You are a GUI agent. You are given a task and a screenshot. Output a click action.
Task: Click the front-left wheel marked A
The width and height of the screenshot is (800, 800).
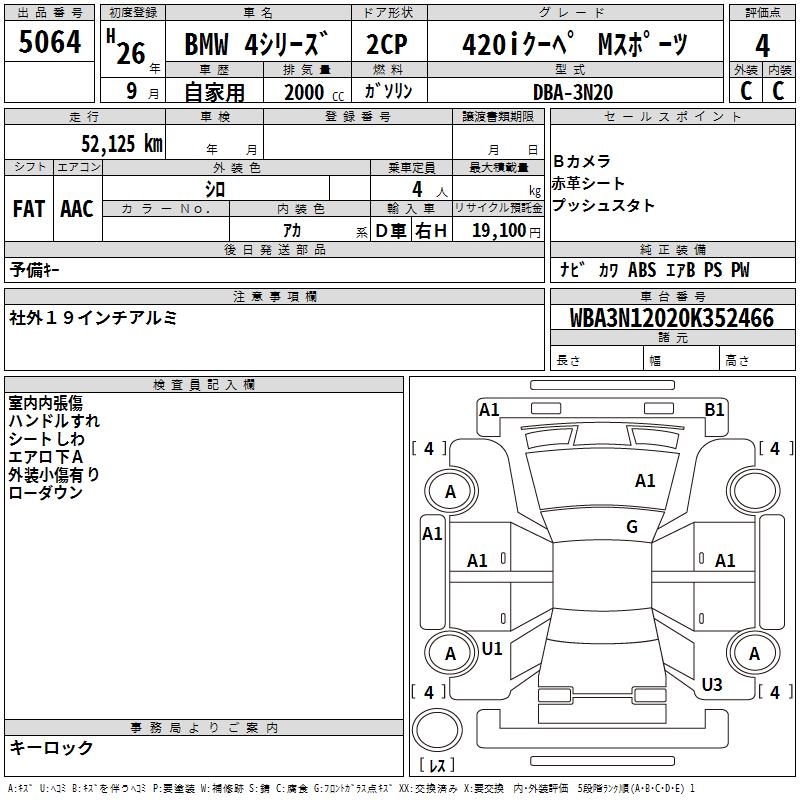coord(450,491)
